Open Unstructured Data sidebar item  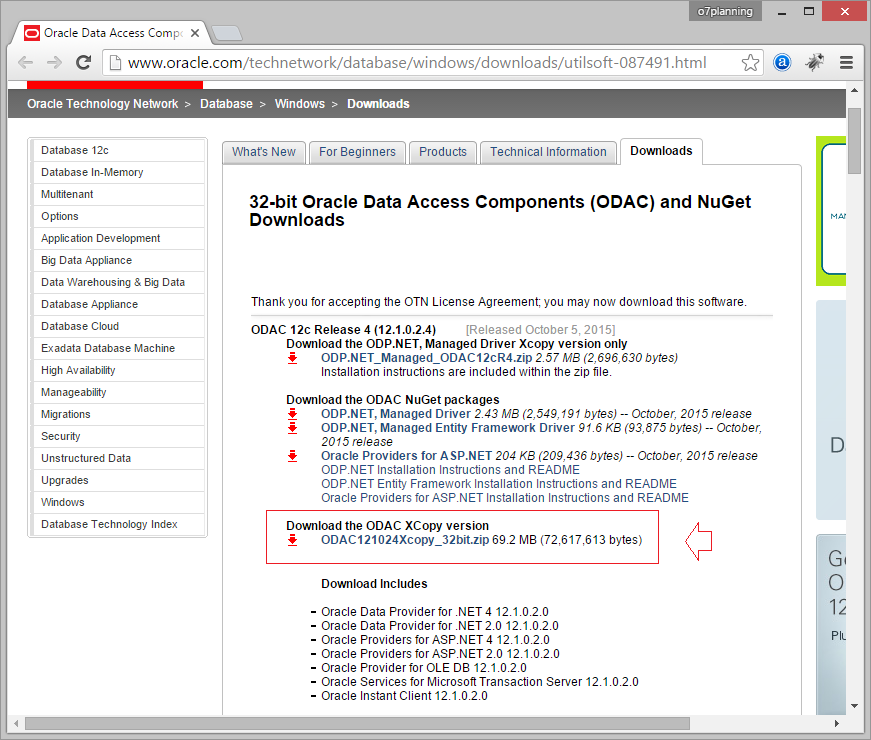tap(118, 458)
